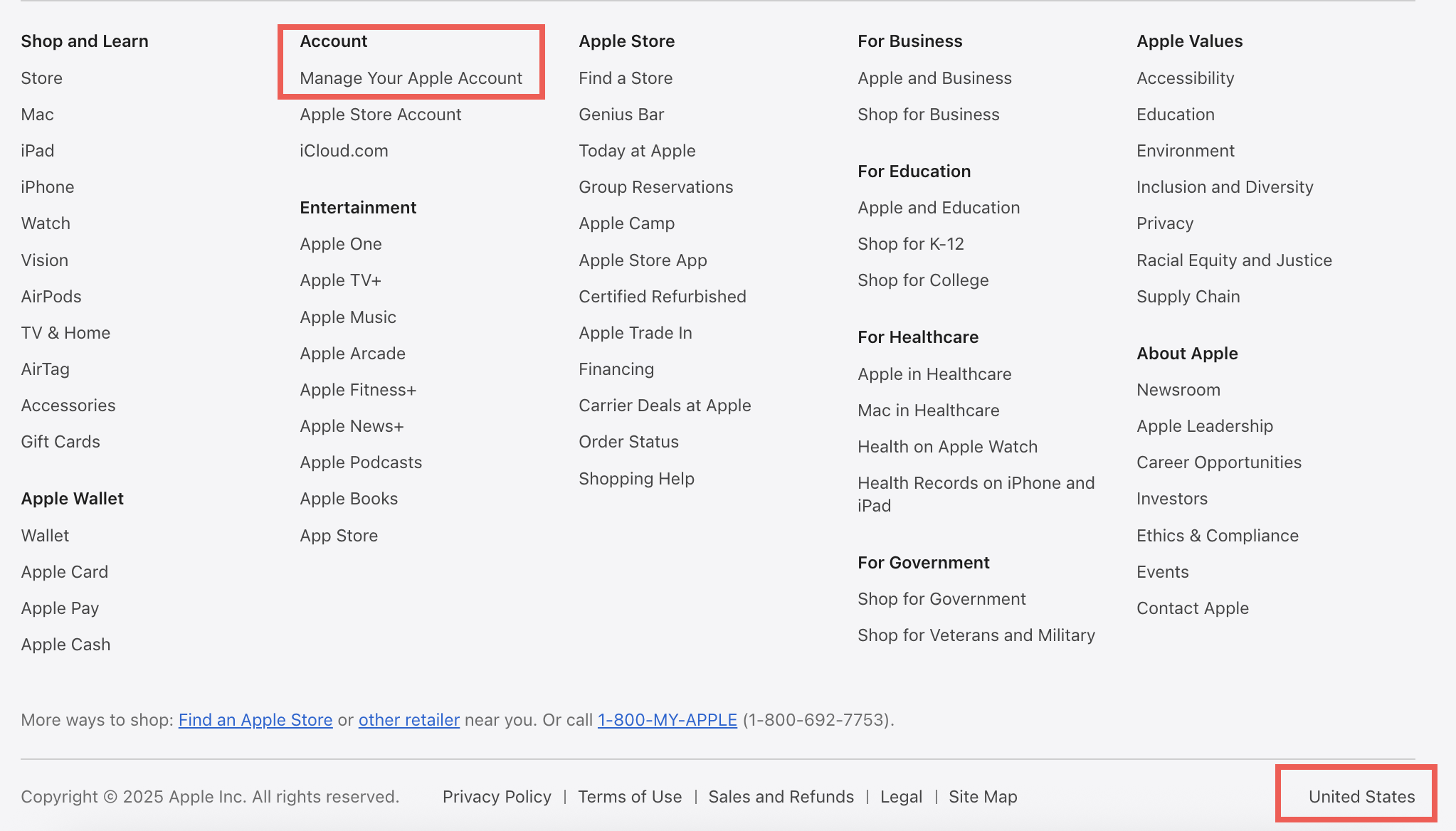Open Career Opportunities page
Viewport: 1456px width, 831px height.
pyautogui.click(x=1218, y=462)
